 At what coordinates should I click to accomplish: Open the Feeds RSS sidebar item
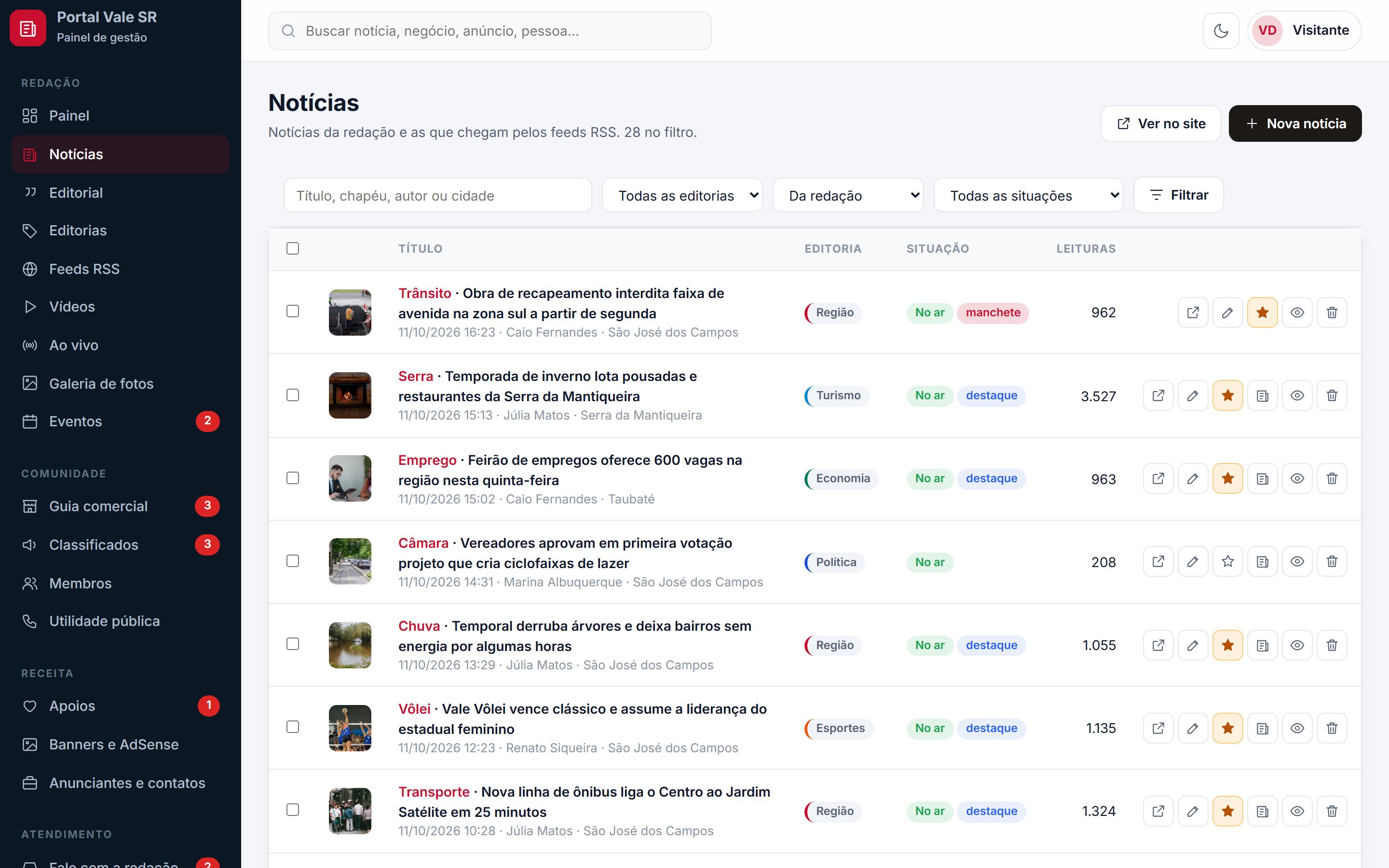pos(121,269)
